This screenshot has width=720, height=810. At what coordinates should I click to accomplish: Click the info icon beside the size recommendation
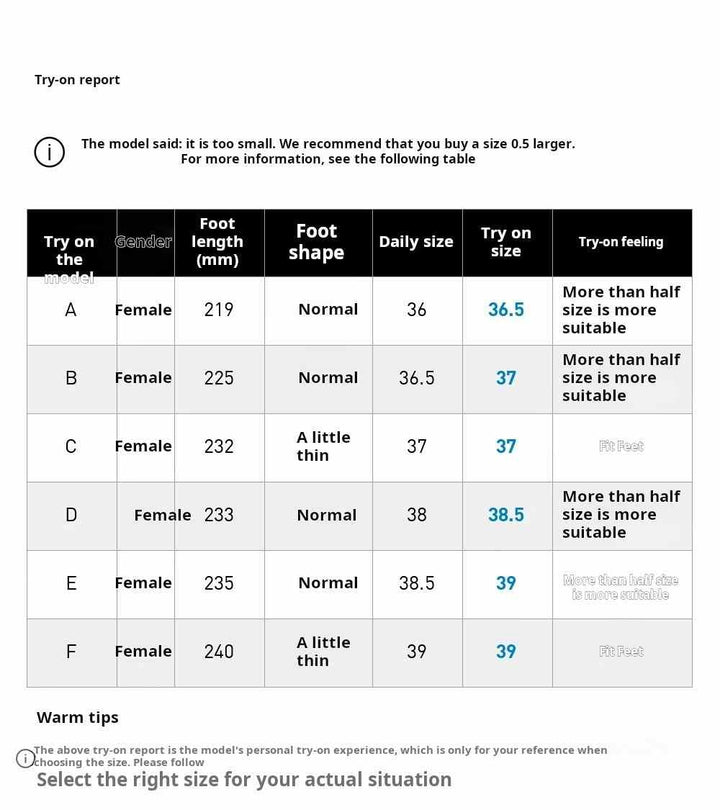pyautogui.click(x=49, y=152)
